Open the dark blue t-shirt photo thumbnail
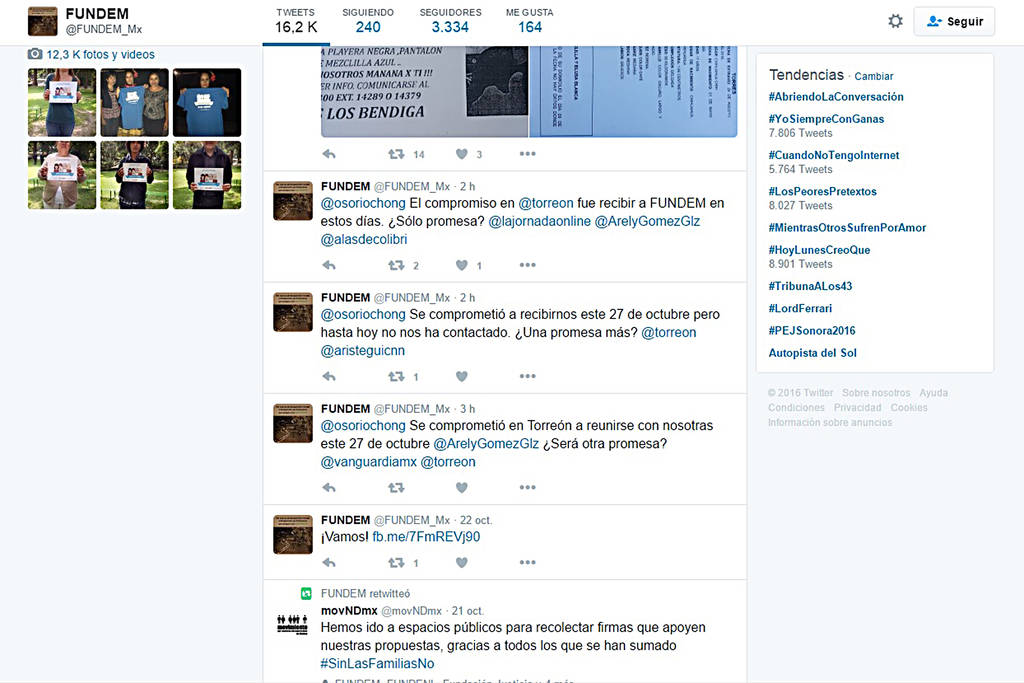 pyautogui.click(x=207, y=102)
